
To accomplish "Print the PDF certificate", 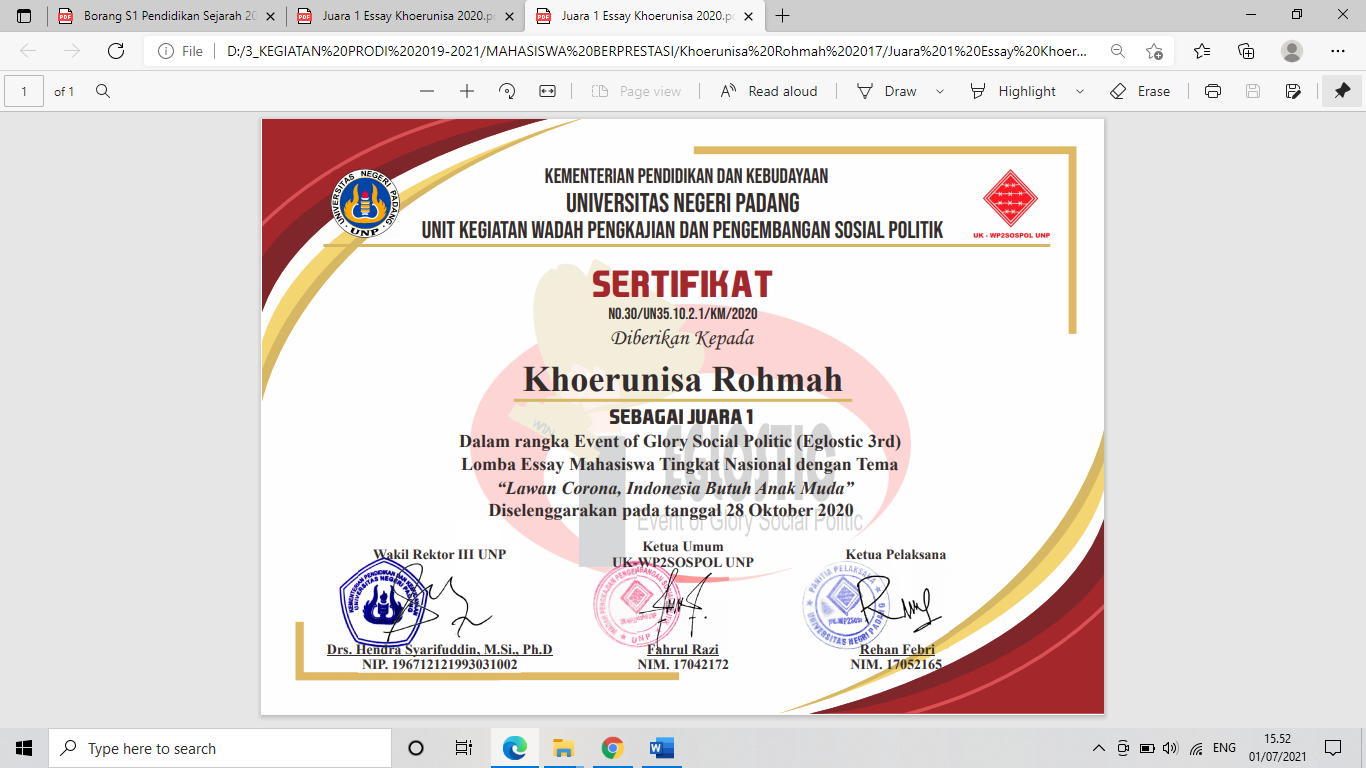I will tap(1213, 91).
